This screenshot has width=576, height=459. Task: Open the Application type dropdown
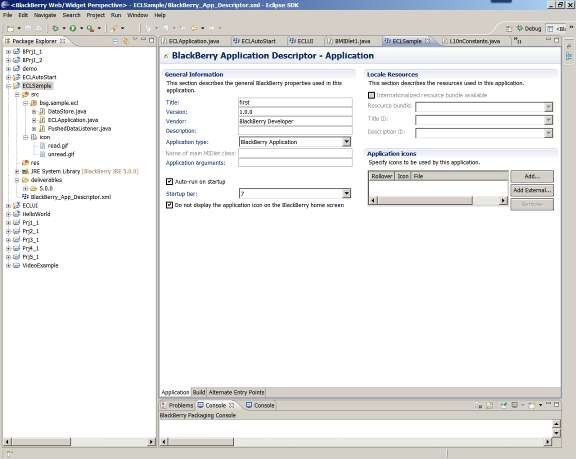coord(346,142)
